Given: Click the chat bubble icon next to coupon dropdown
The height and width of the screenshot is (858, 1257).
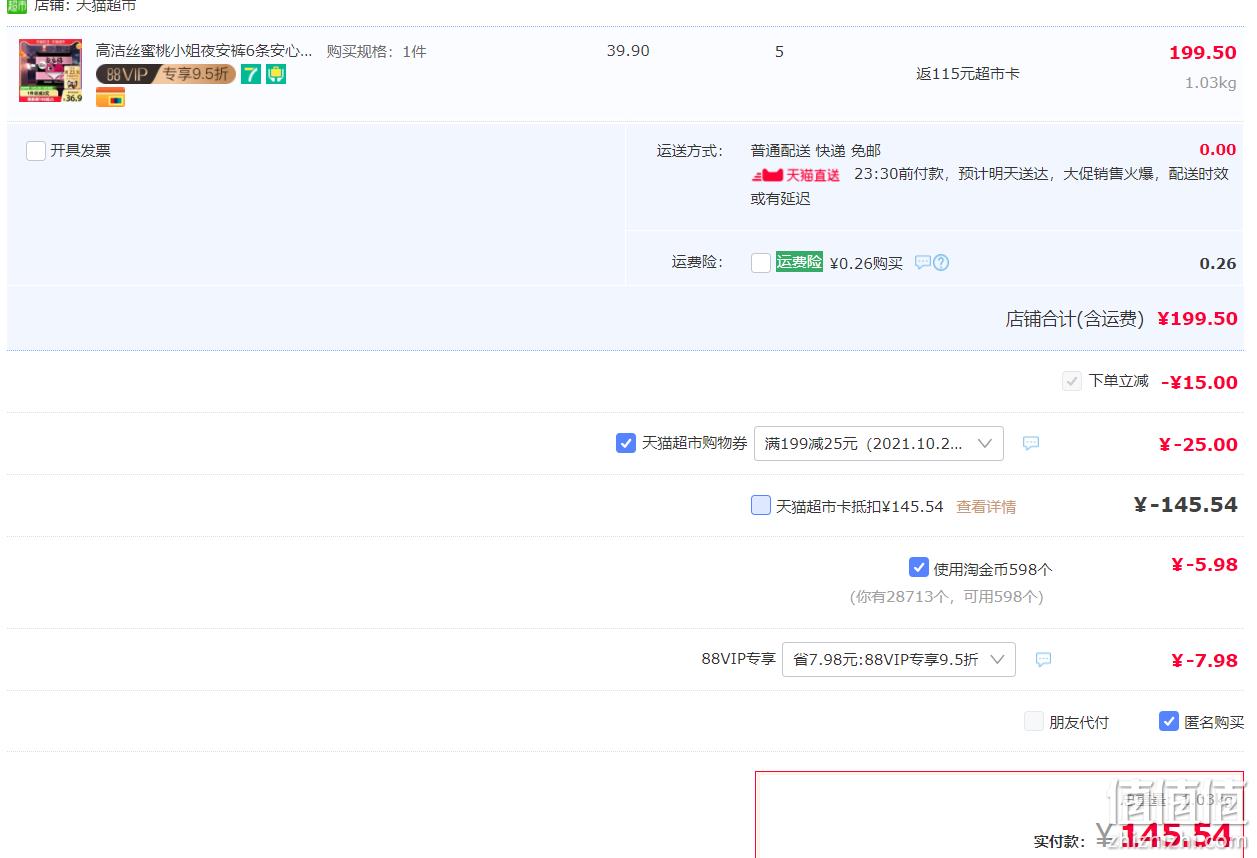Looking at the screenshot, I should click(x=1031, y=443).
